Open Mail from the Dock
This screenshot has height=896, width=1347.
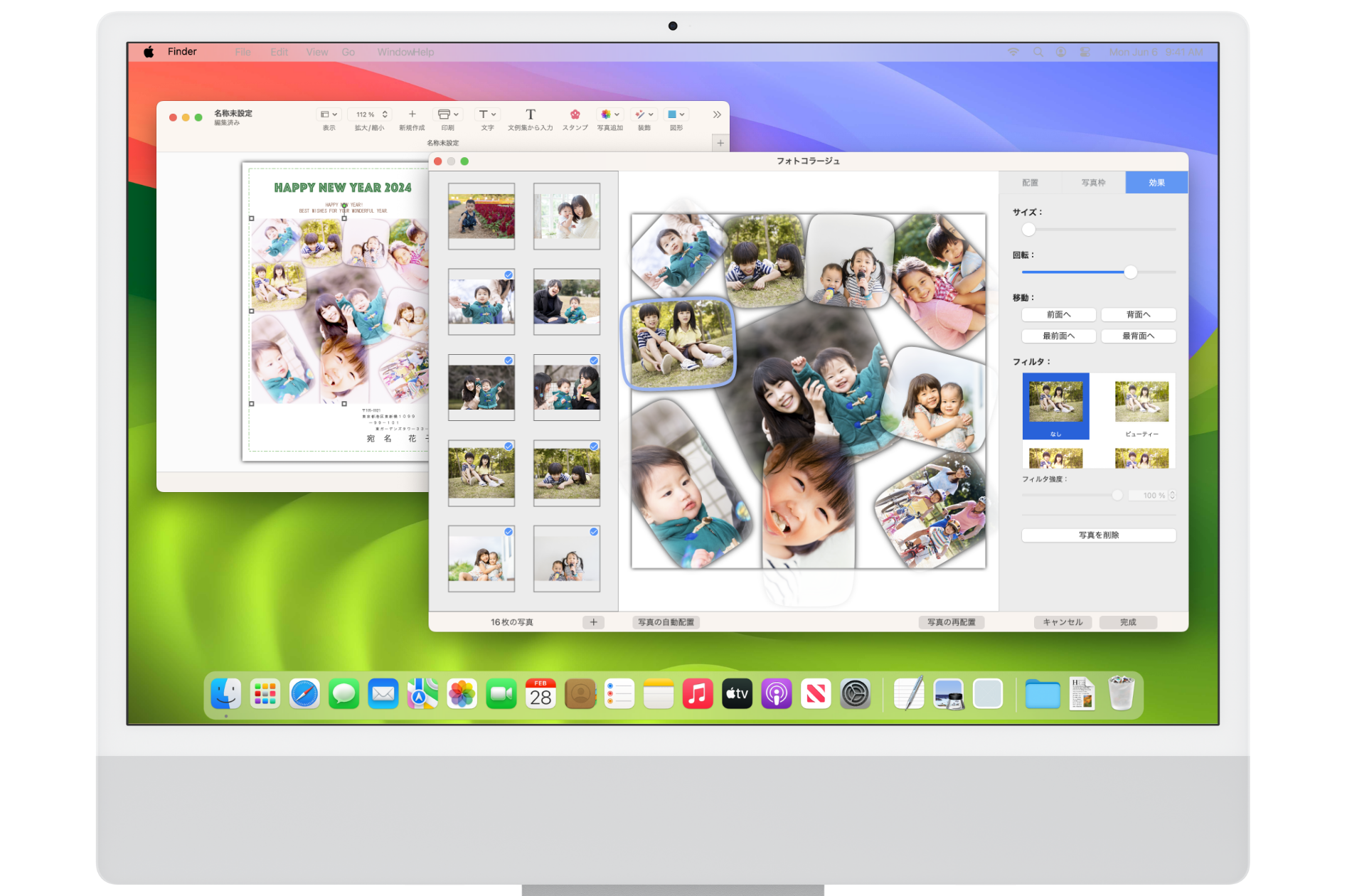[x=383, y=693]
